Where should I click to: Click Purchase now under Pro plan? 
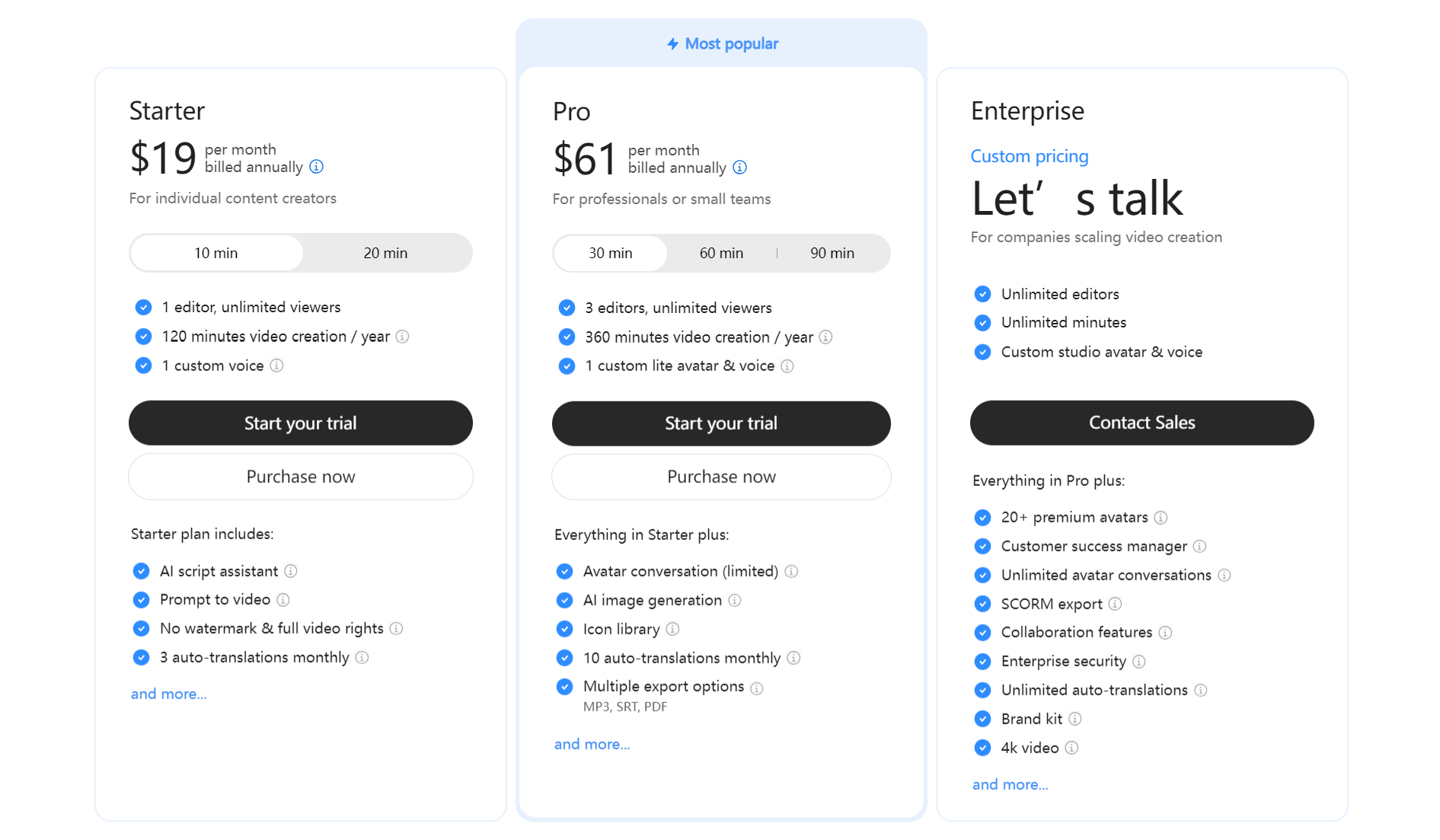(721, 477)
